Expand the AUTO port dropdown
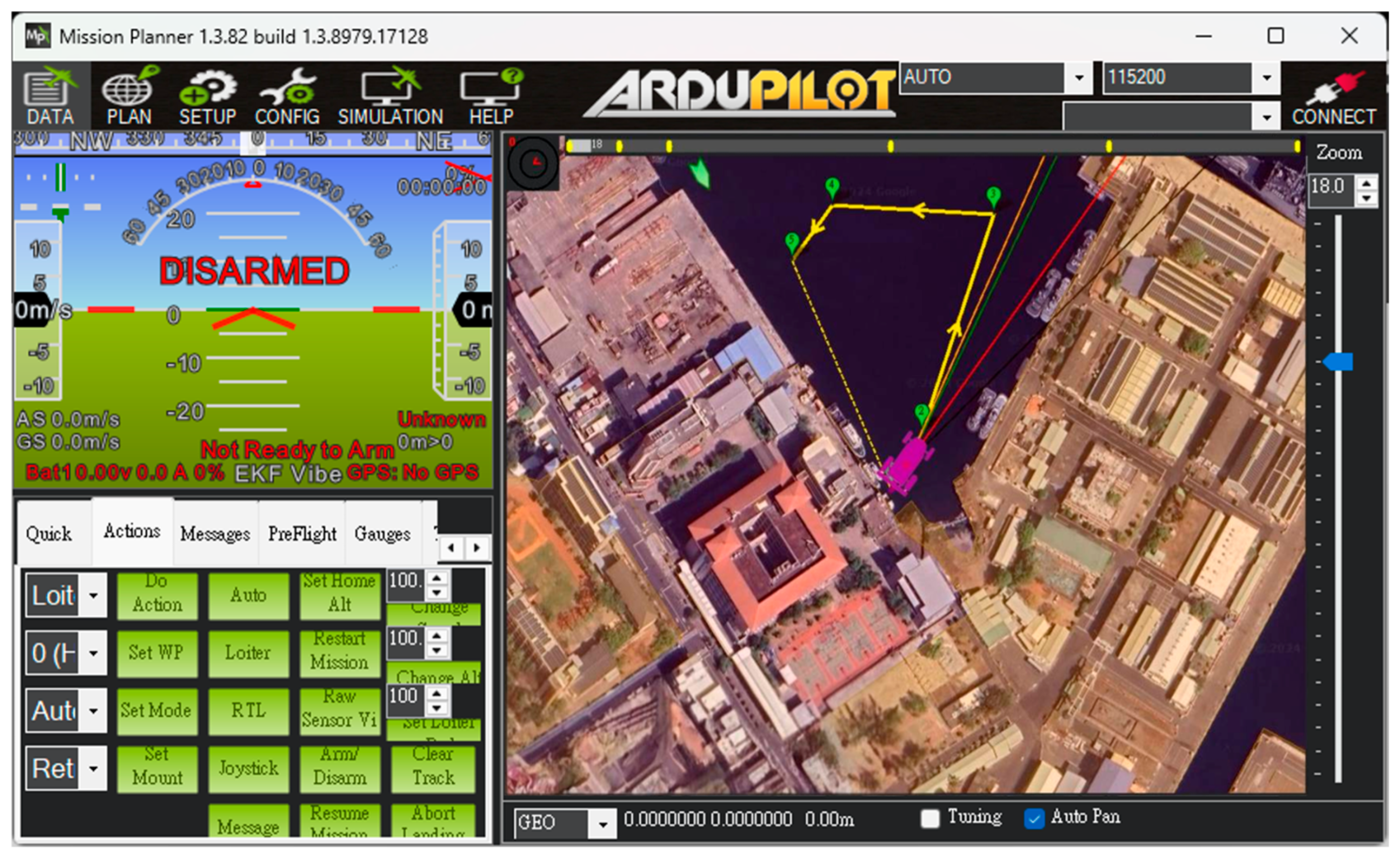Viewport: 1400px width, 863px height. click(x=1079, y=77)
